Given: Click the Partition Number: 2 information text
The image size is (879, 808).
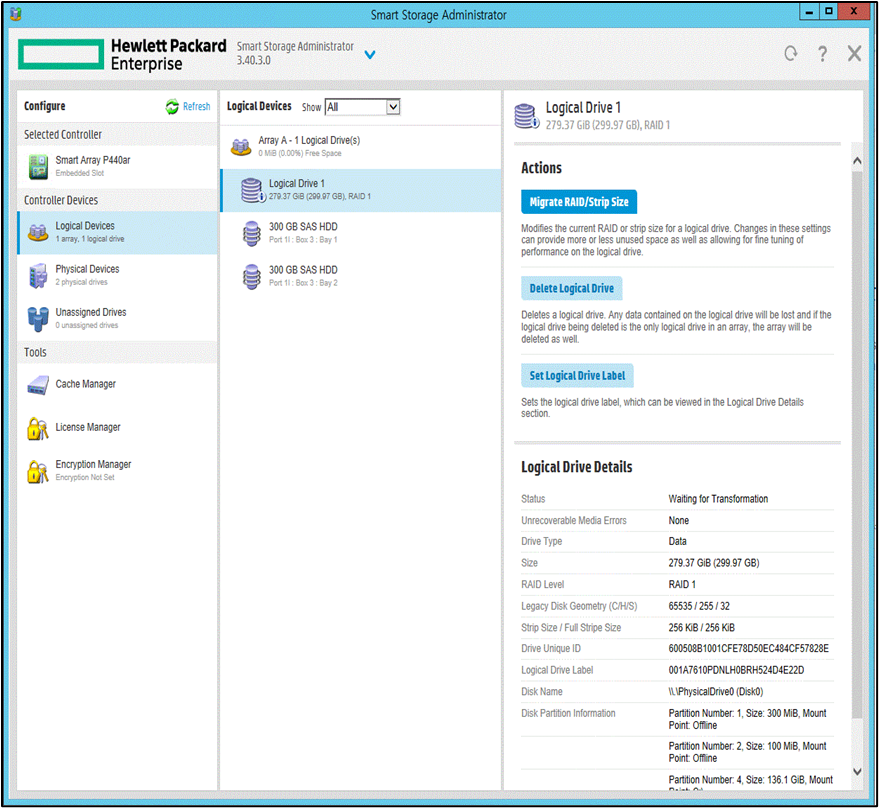Looking at the screenshot, I should coord(747,752).
